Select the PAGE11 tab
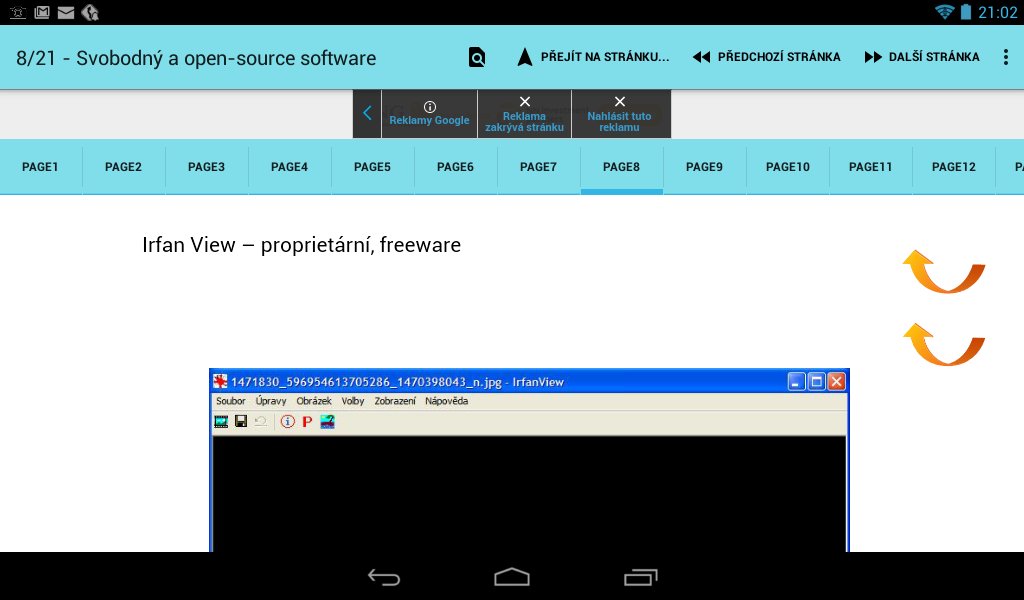1024x600 pixels. 871,167
